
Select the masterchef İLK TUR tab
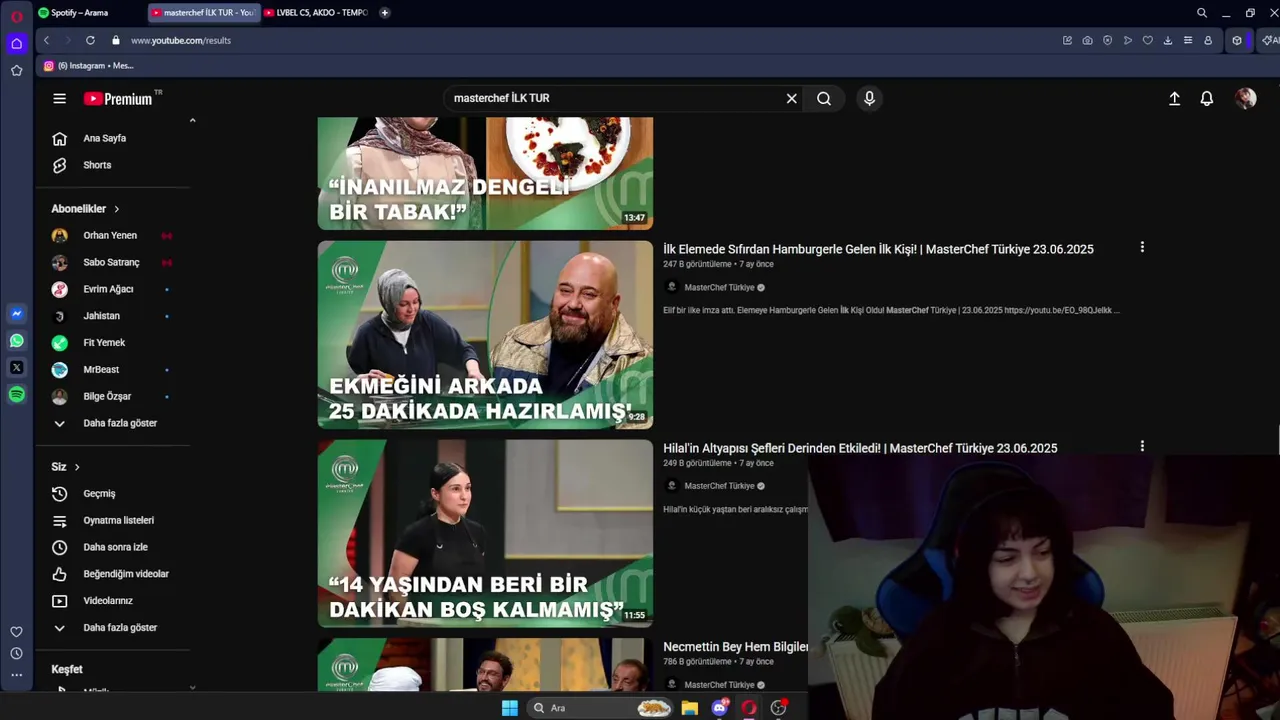tap(203, 12)
